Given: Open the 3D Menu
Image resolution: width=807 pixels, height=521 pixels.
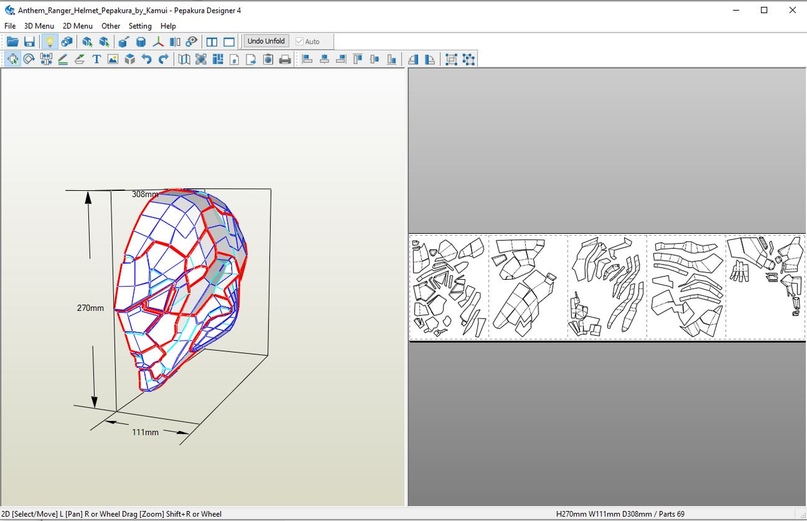Looking at the screenshot, I should point(39,26).
